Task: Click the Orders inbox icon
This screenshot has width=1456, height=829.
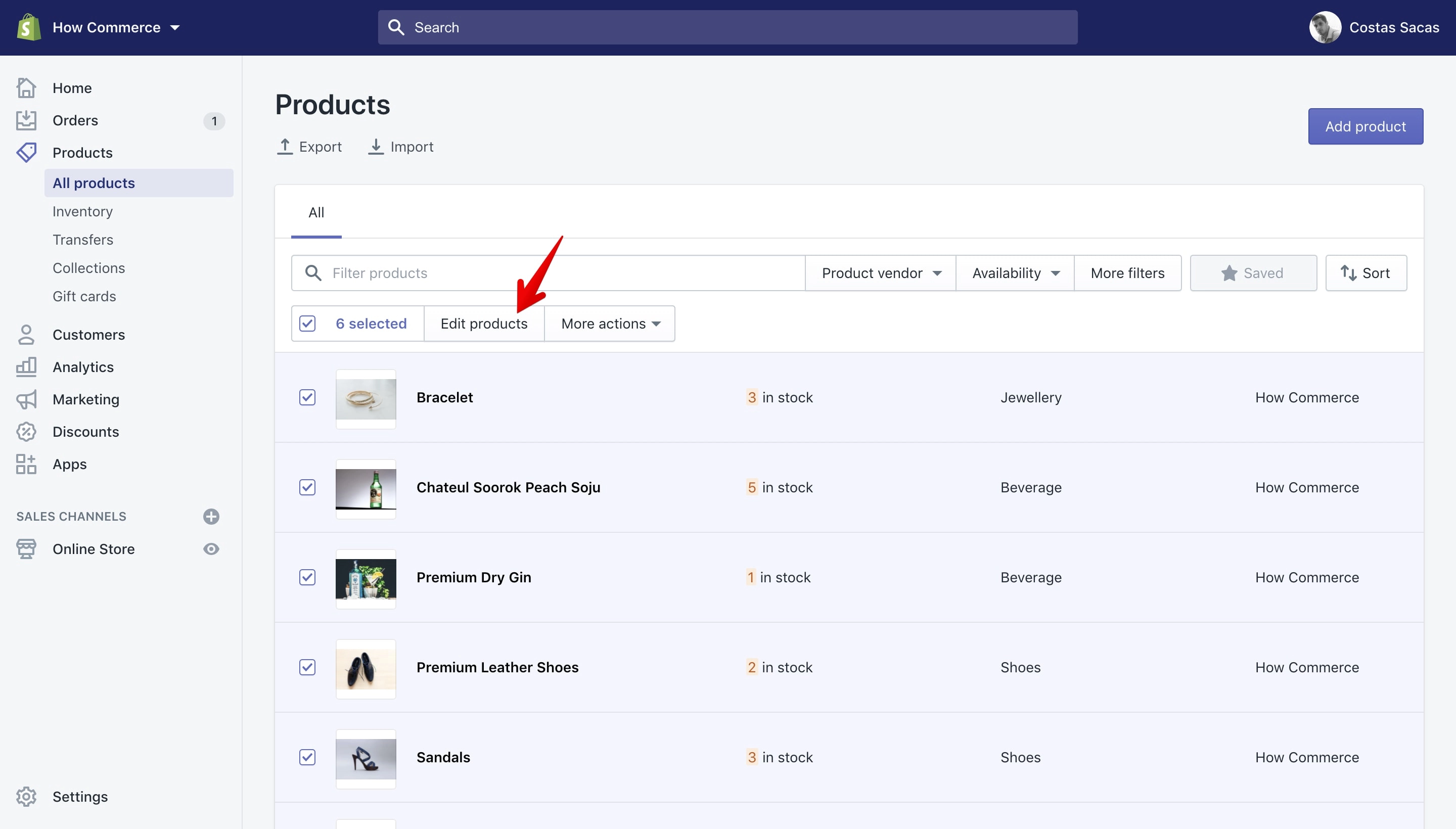Action: 26,120
